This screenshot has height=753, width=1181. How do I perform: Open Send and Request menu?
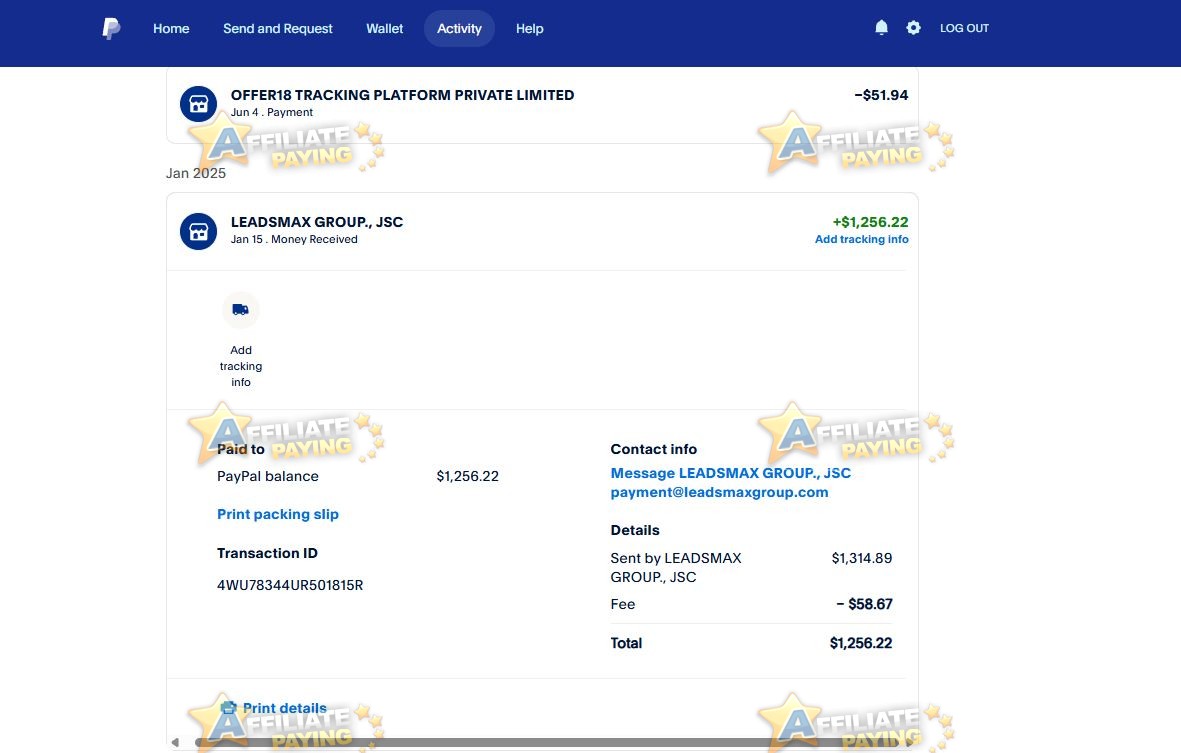coord(277,29)
